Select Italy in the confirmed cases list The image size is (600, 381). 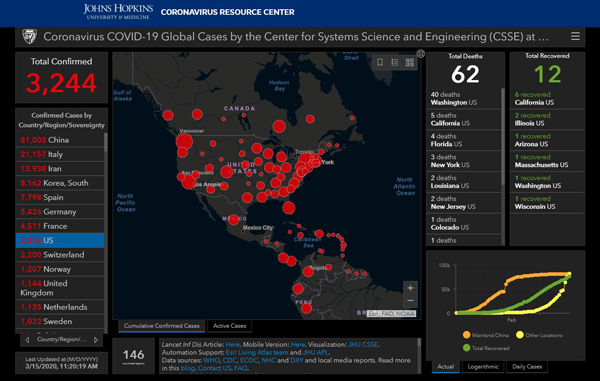pyautogui.click(x=60, y=154)
